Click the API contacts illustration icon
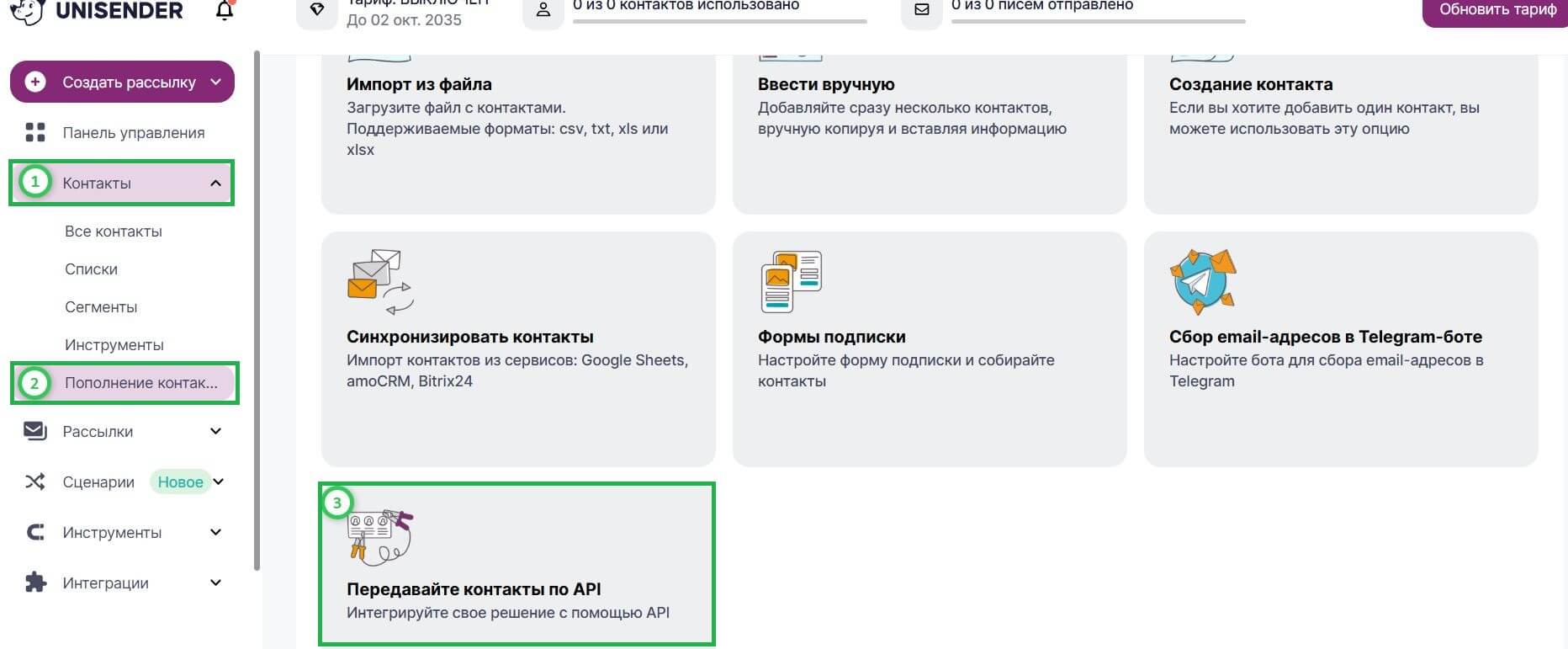This screenshot has width=1568, height=649. 380,535
